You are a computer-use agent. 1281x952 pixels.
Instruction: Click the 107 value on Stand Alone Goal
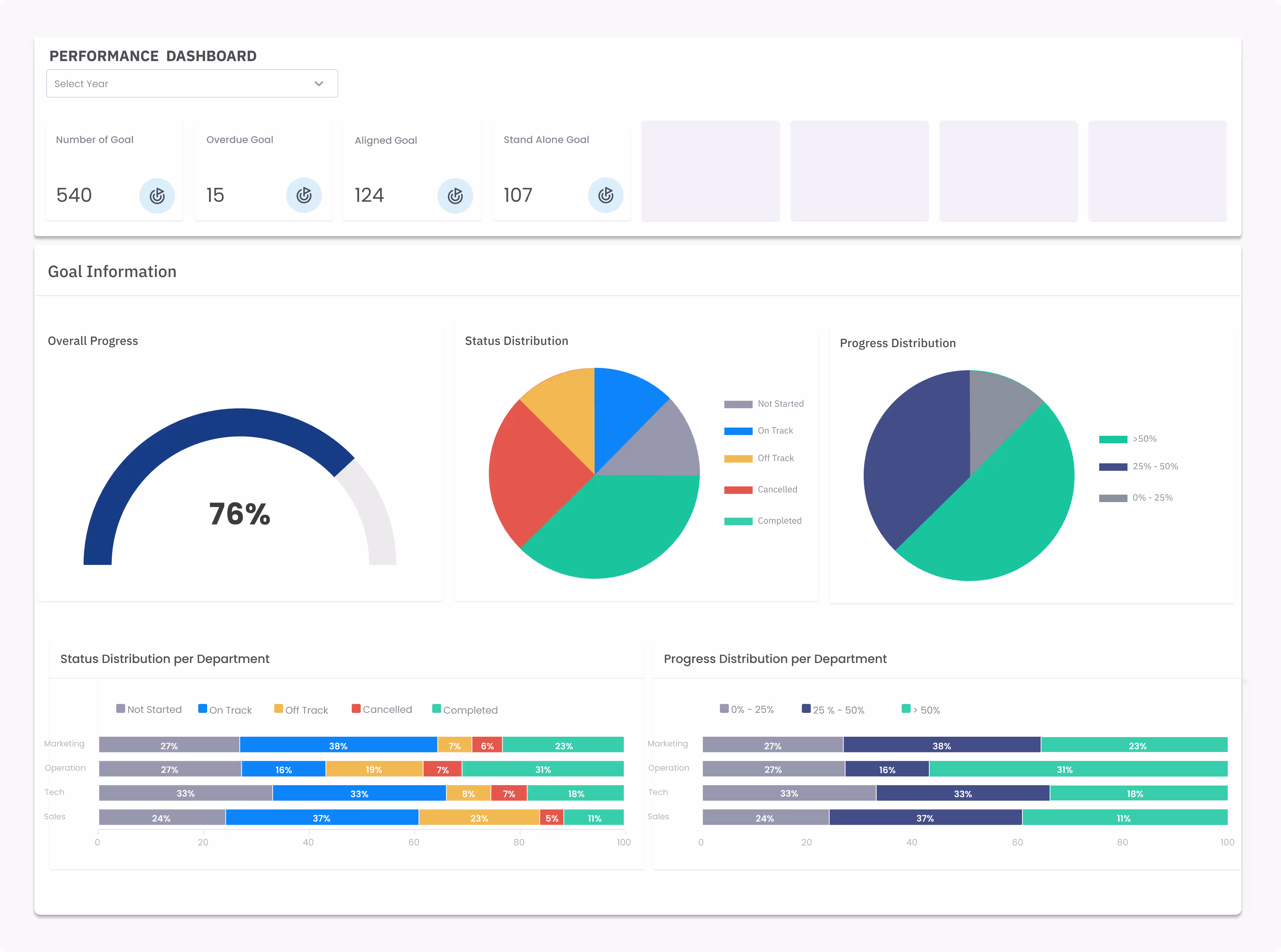click(x=518, y=196)
